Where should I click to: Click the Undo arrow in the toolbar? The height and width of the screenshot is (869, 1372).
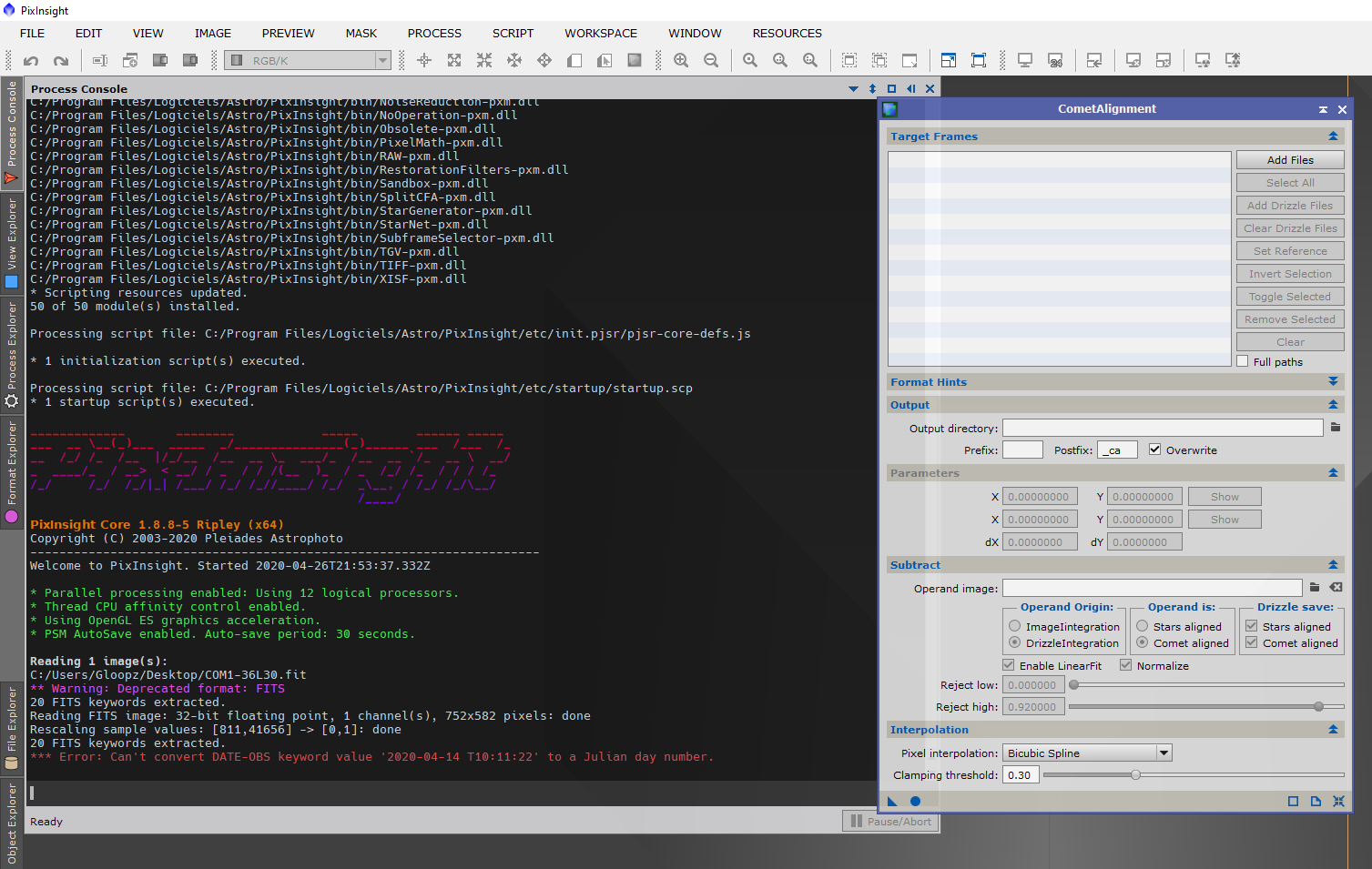click(31, 61)
